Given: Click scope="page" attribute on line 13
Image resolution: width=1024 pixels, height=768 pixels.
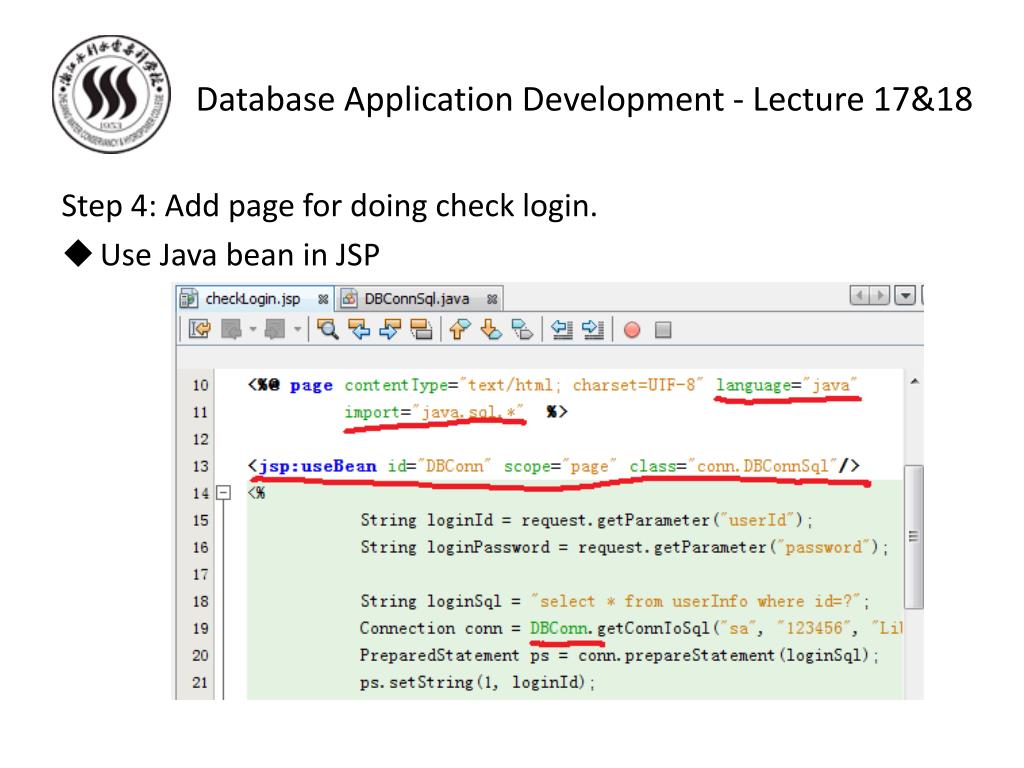Looking at the screenshot, I should click(x=560, y=466).
